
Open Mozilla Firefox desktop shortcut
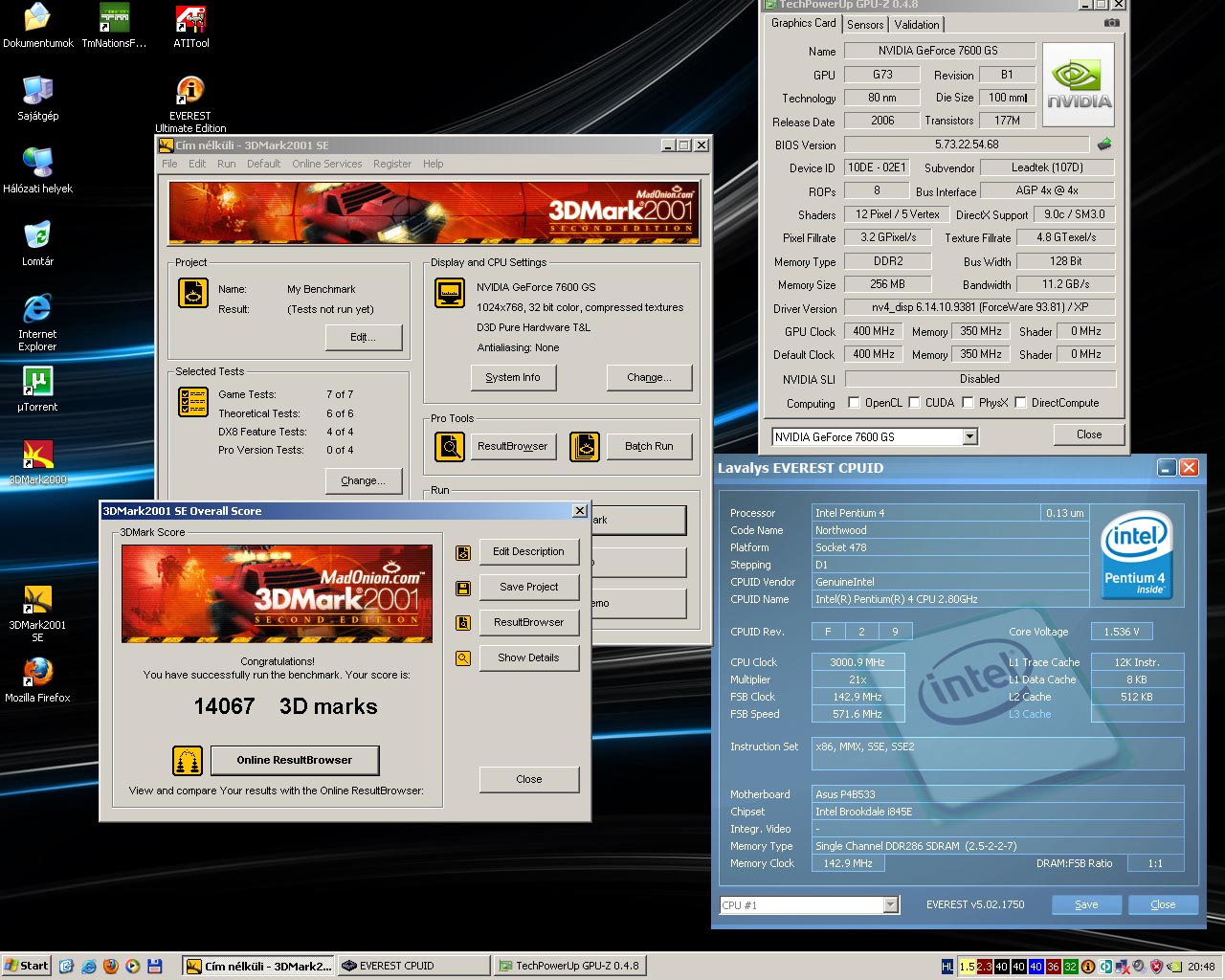point(37,680)
